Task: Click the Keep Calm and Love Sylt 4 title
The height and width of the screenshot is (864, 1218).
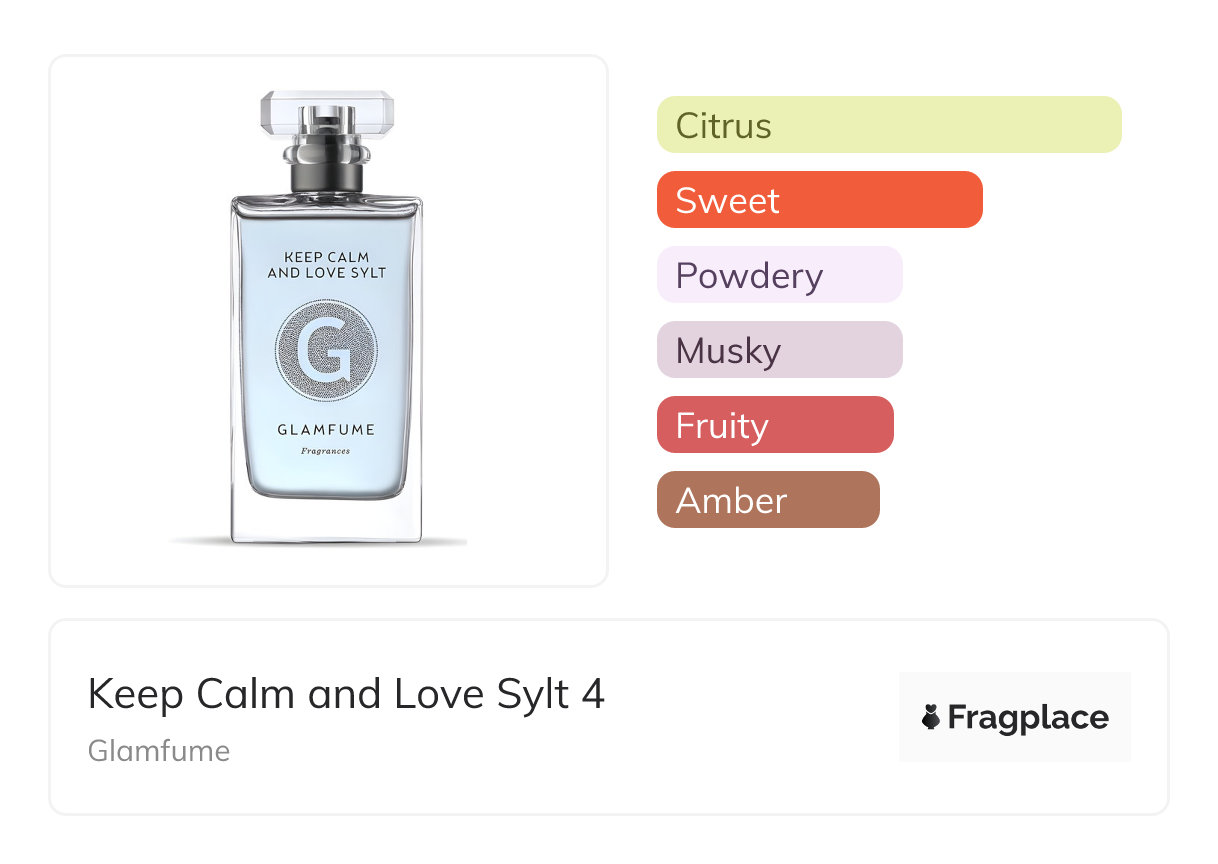Action: coord(346,694)
